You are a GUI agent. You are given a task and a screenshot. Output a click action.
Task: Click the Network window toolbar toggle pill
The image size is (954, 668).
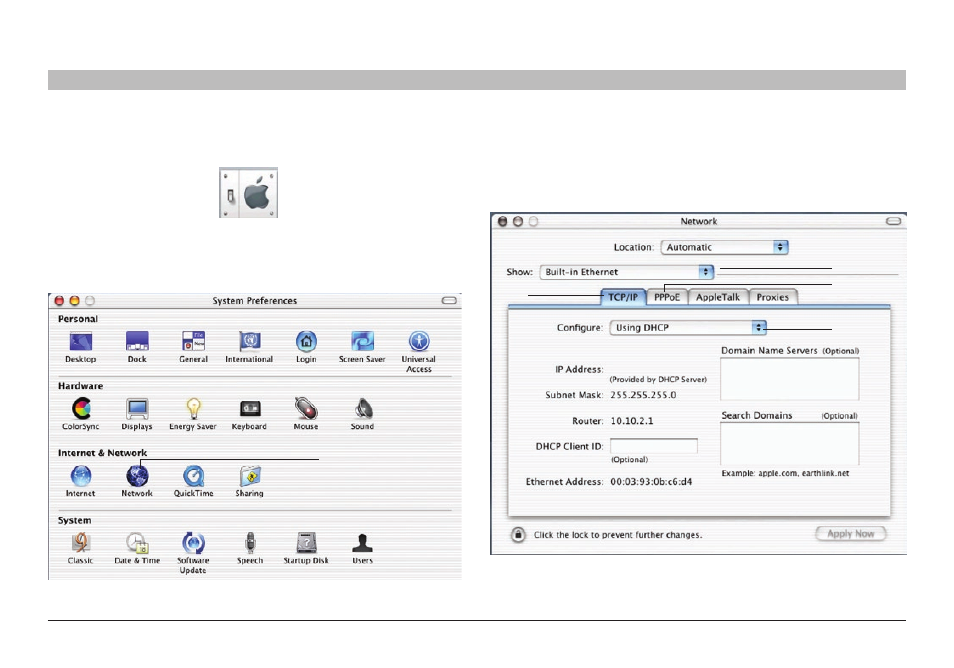coord(893,221)
